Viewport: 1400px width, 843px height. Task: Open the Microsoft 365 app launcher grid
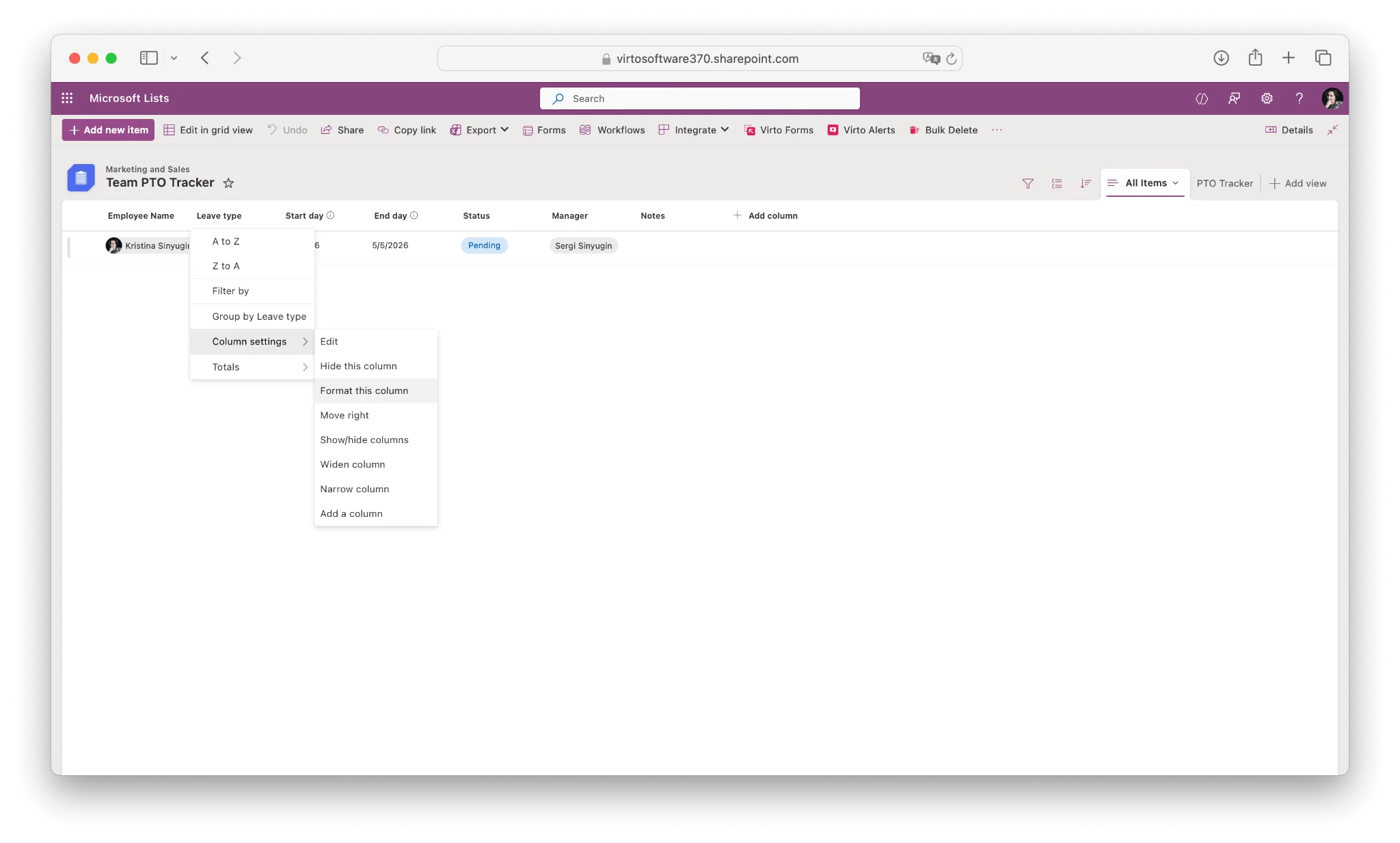click(67, 98)
